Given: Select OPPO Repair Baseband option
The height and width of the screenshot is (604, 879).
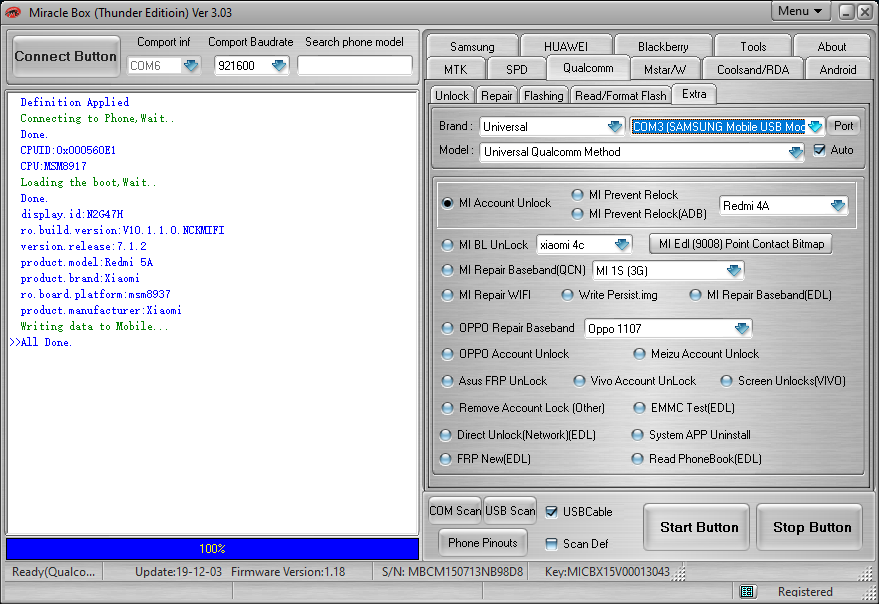Looking at the screenshot, I should coord(447,328).
